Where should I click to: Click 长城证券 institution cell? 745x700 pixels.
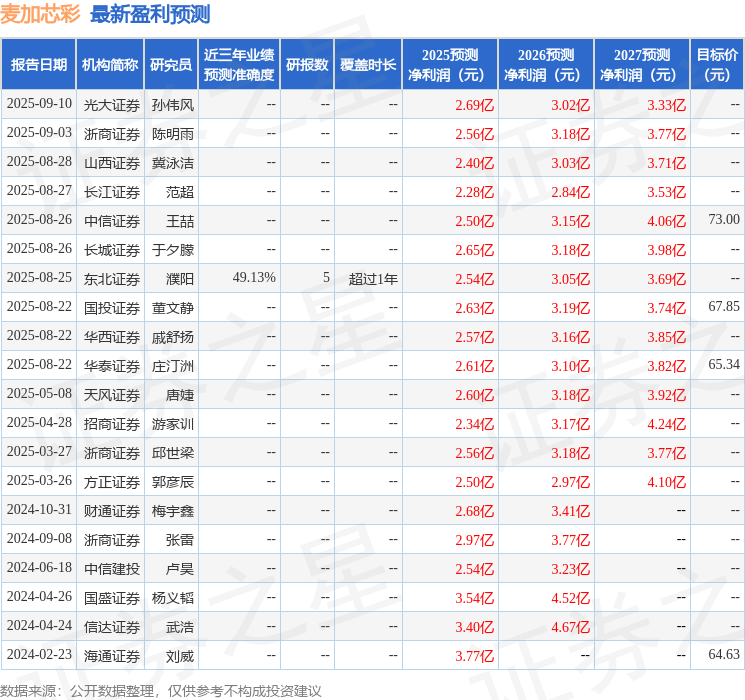click(112, 250)
